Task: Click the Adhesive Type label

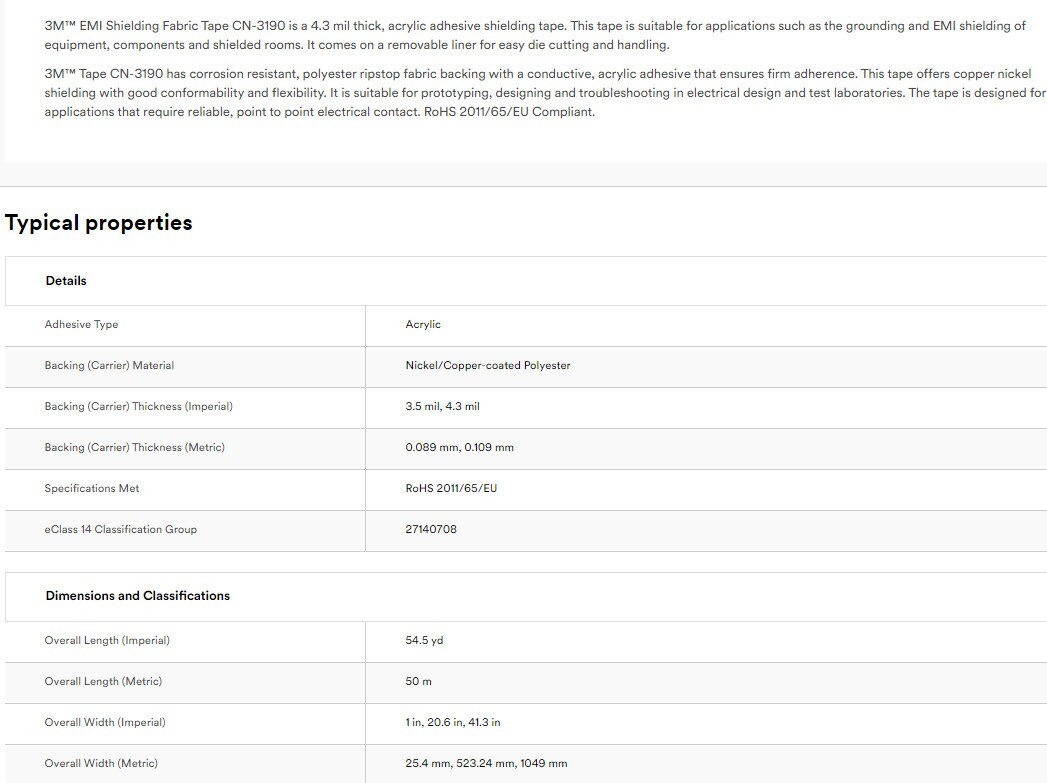Action: point(81,324)
